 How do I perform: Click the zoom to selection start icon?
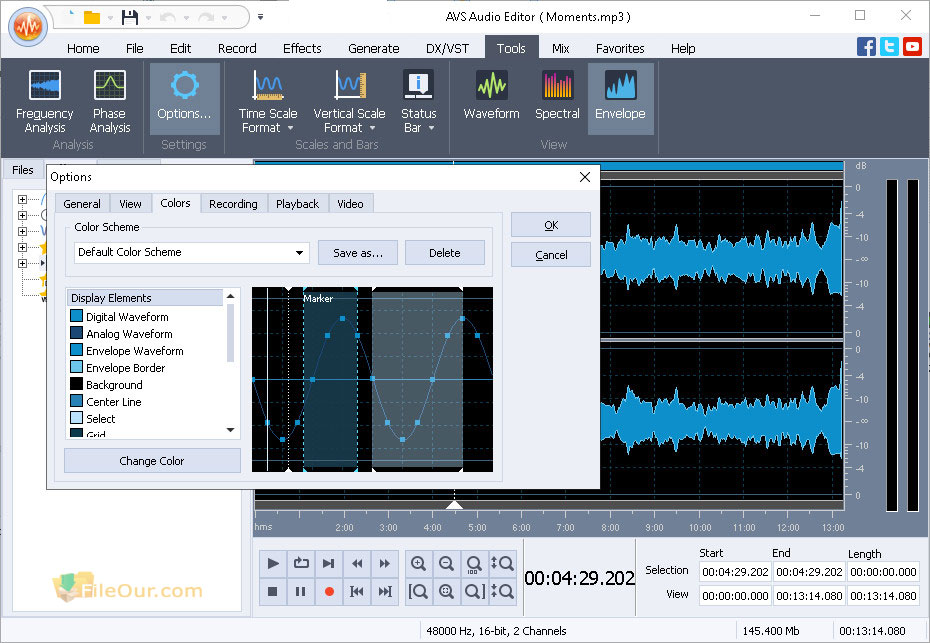pos(418,591)
